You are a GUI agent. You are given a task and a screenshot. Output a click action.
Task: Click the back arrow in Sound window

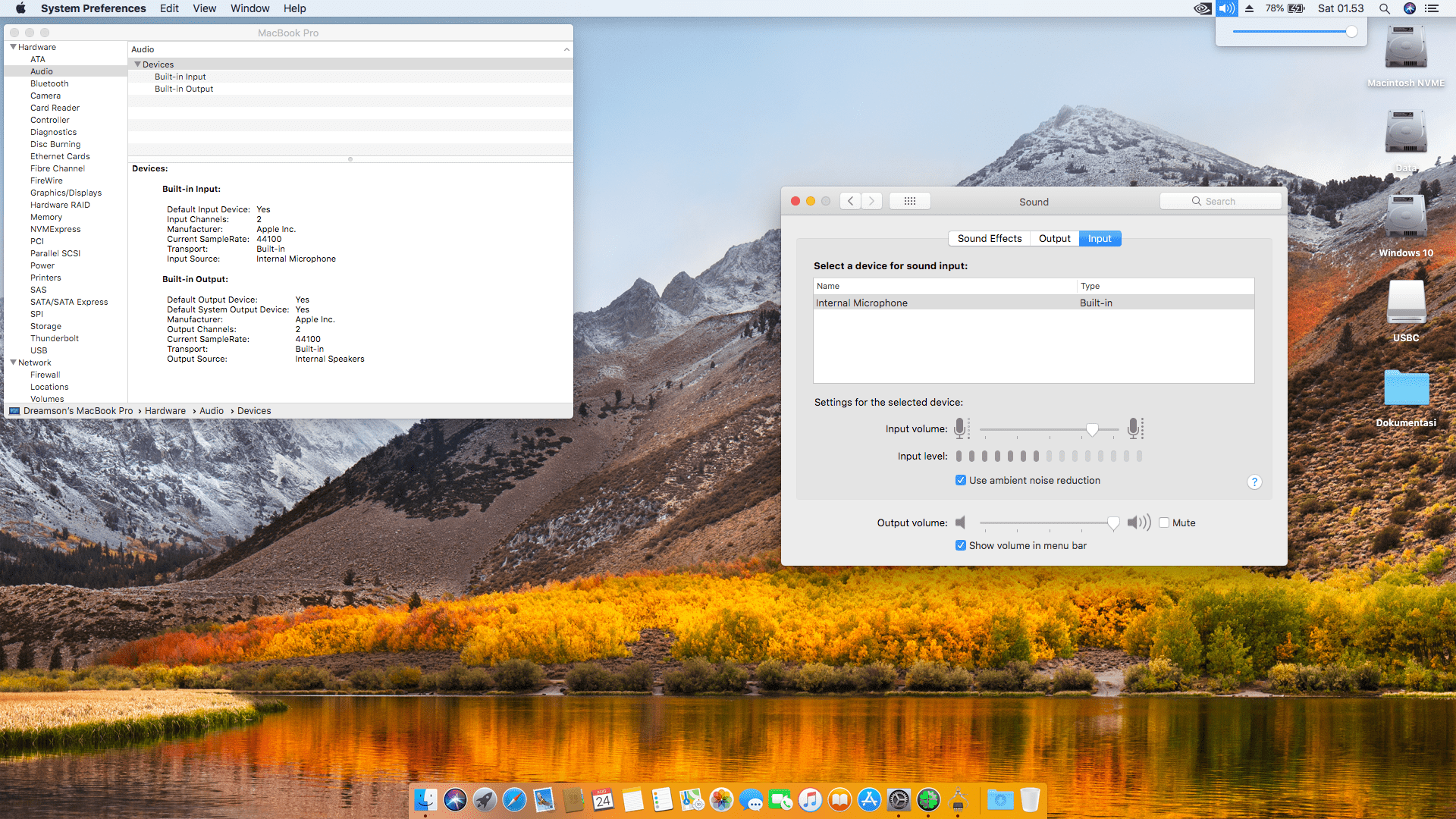pos(851,201)
